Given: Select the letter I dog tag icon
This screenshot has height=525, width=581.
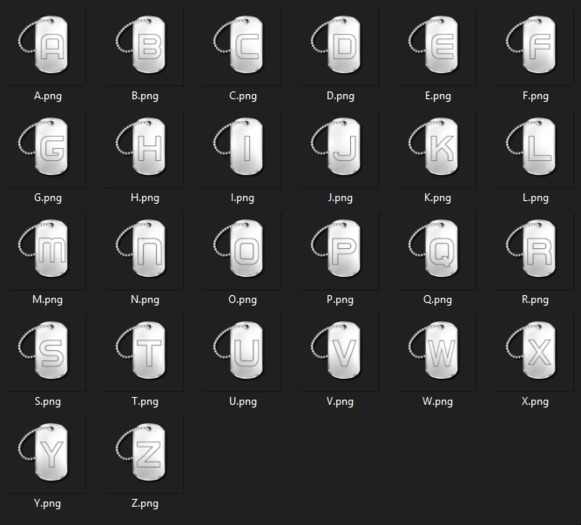Looking at the screenshot, I should coord(238,146).
